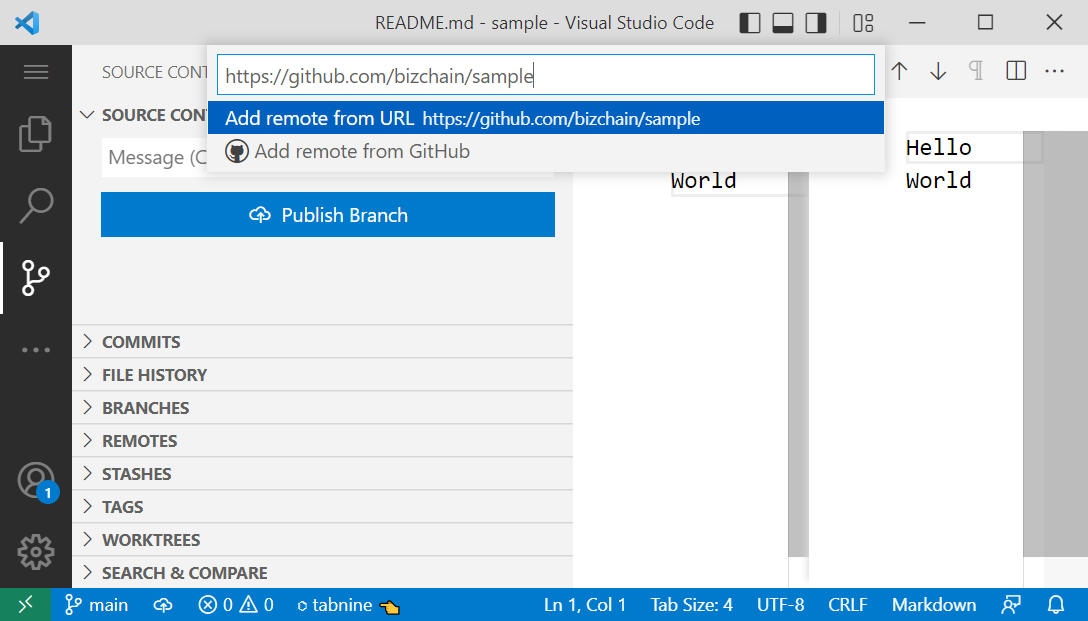
Task: Open notifications via the bell icon
Action: coord(1055,604)
